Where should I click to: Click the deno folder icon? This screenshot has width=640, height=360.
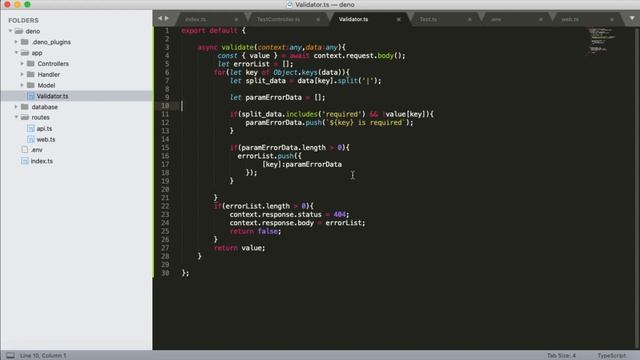point(19,31)
